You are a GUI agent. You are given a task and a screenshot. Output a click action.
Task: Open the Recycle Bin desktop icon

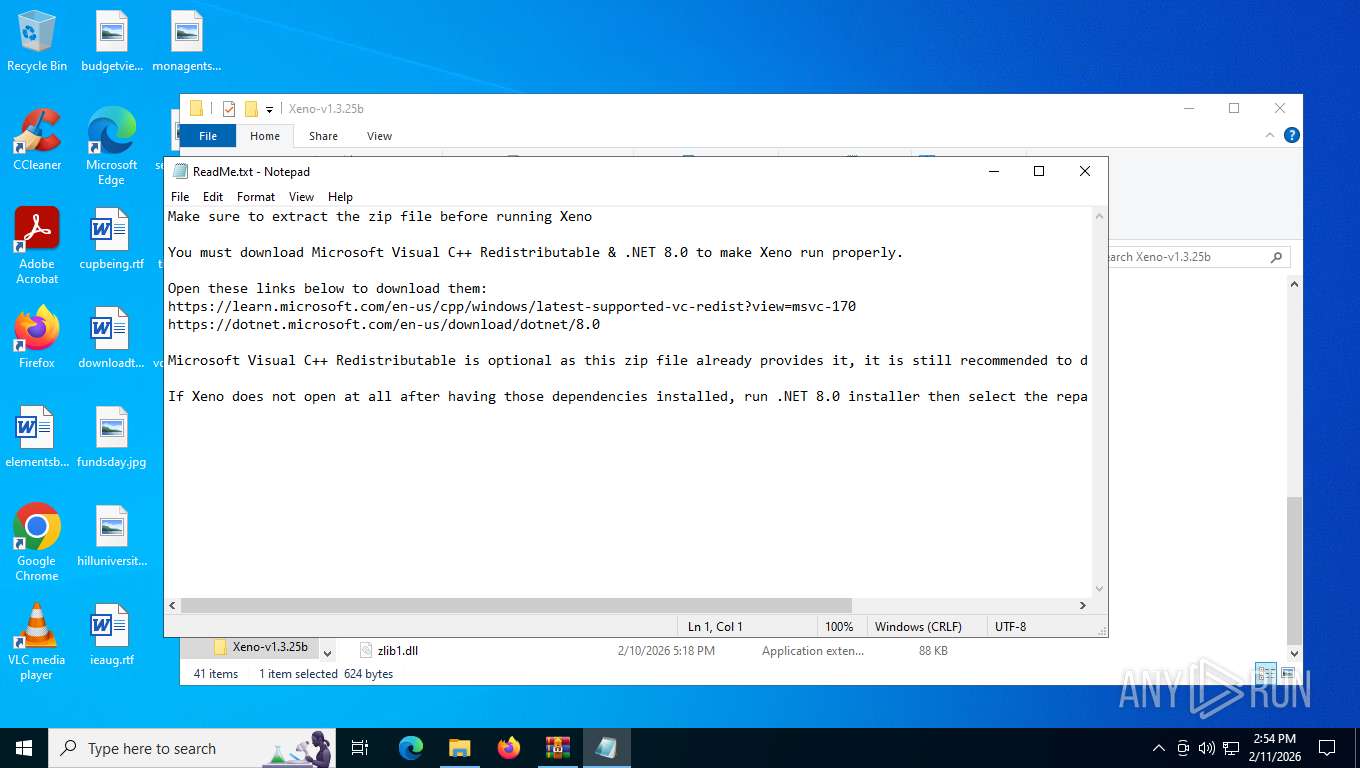37,41
